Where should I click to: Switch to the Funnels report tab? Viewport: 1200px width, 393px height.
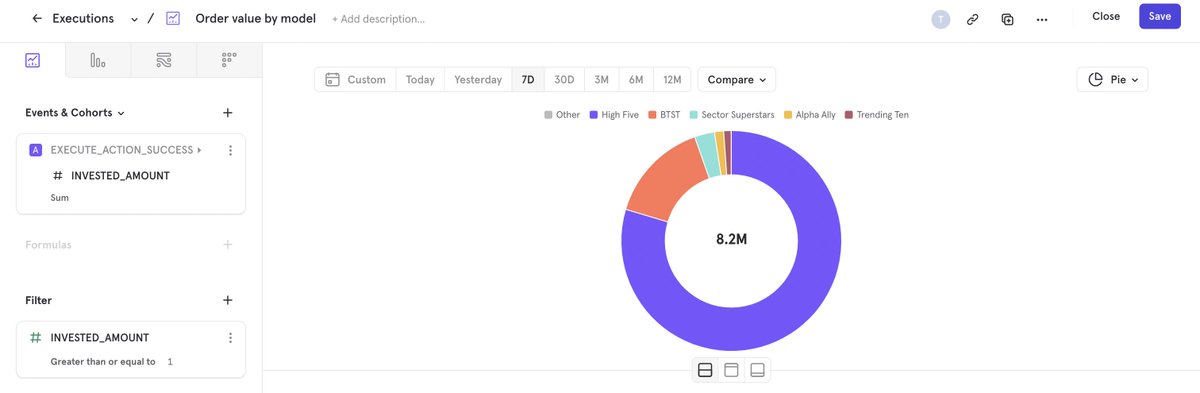pos(98,60)
